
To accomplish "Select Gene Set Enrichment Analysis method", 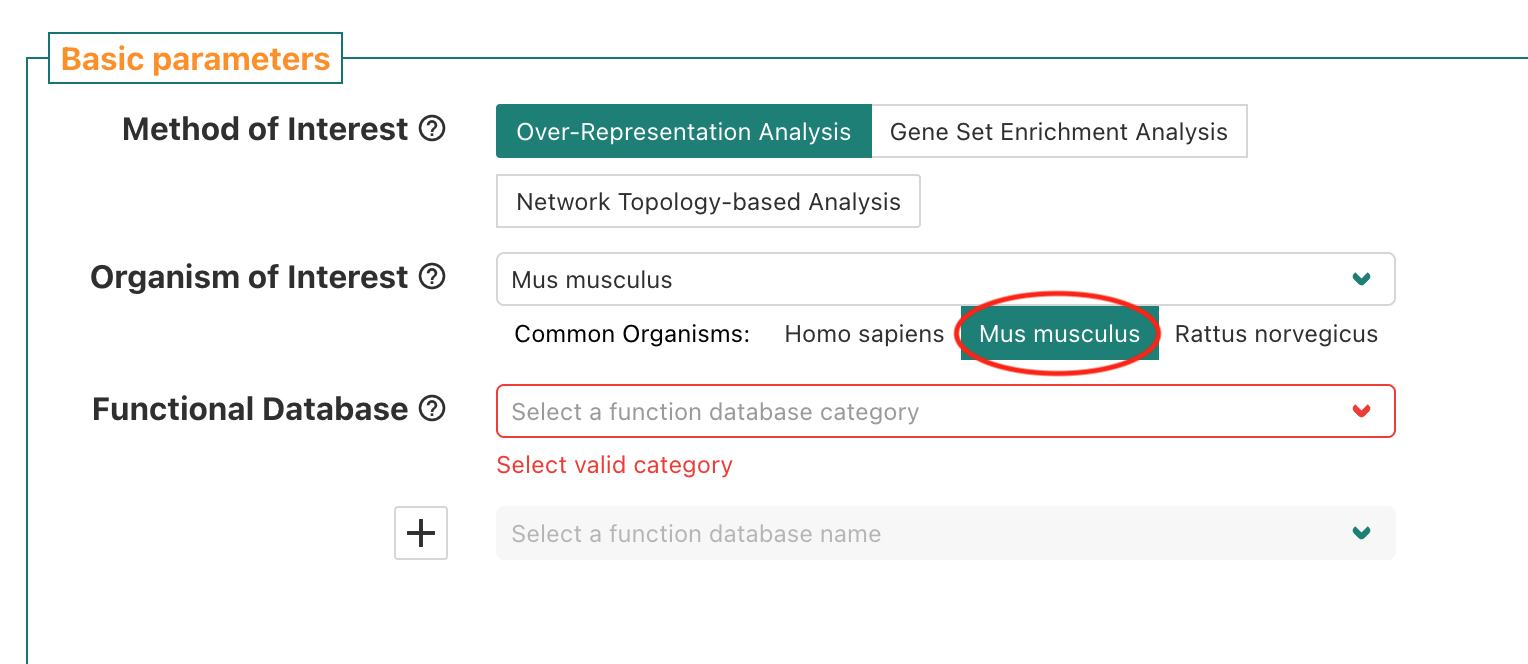I will pyautogui.click(x=1059, y=131).
